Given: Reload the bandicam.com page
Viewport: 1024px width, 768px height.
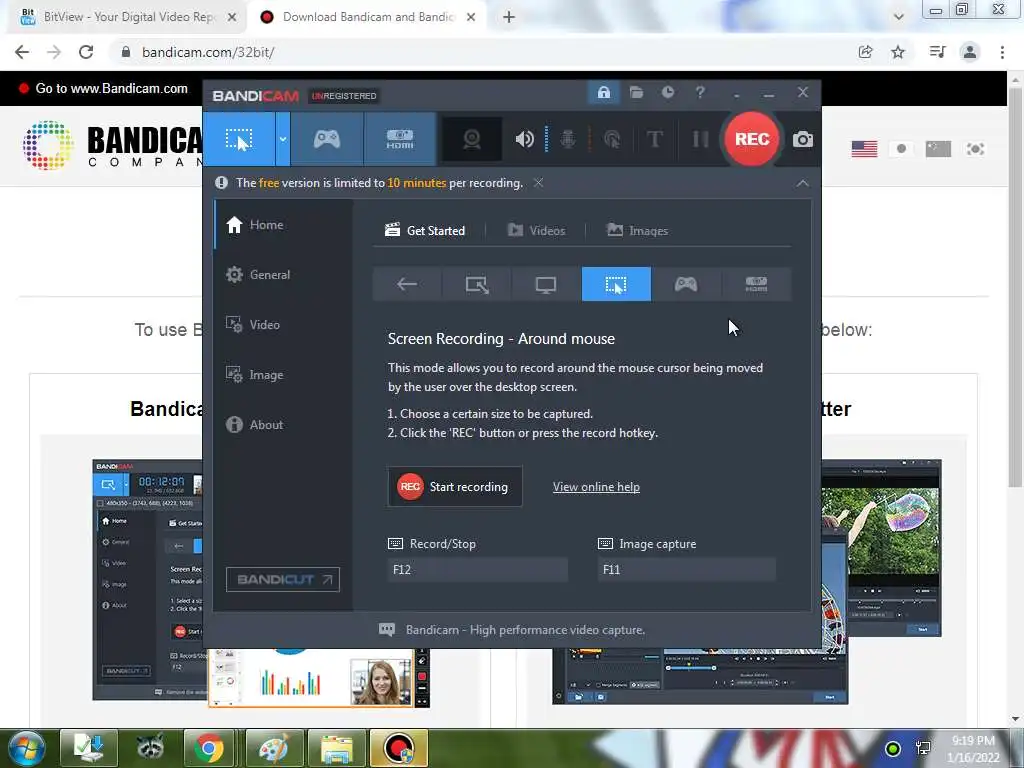Looking at the screenshot, I should [x=86, y=52].
